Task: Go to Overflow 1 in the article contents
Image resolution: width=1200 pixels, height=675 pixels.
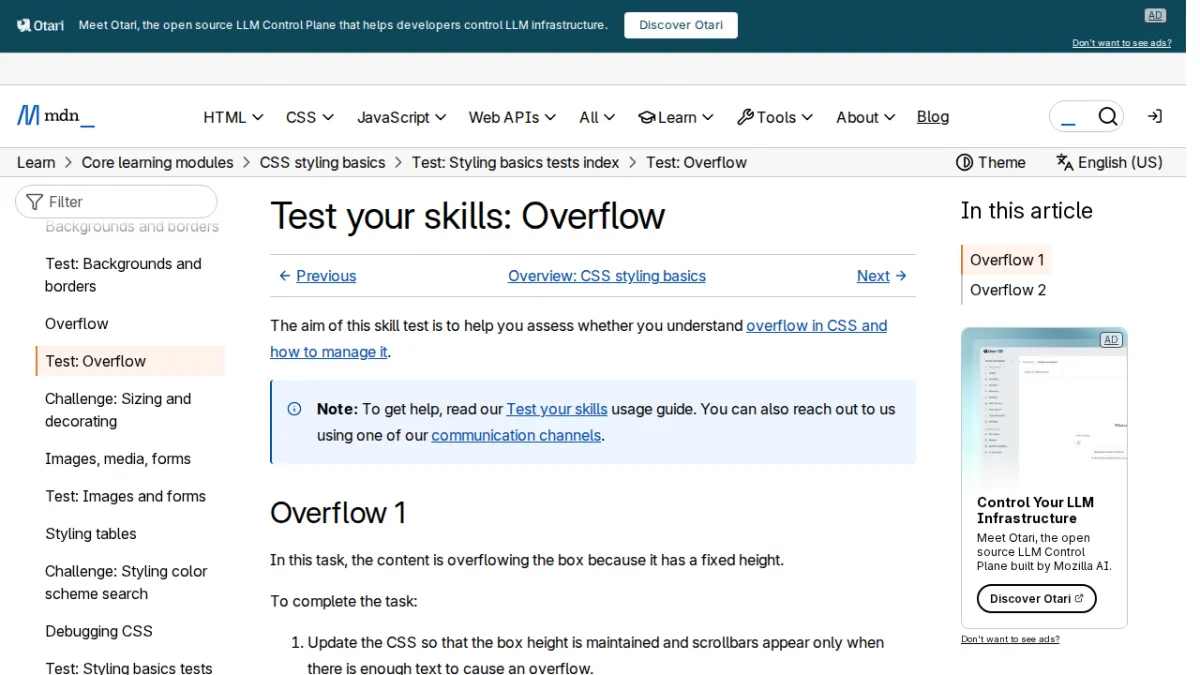Action: pyautogui.click(x=1007, y=260)
